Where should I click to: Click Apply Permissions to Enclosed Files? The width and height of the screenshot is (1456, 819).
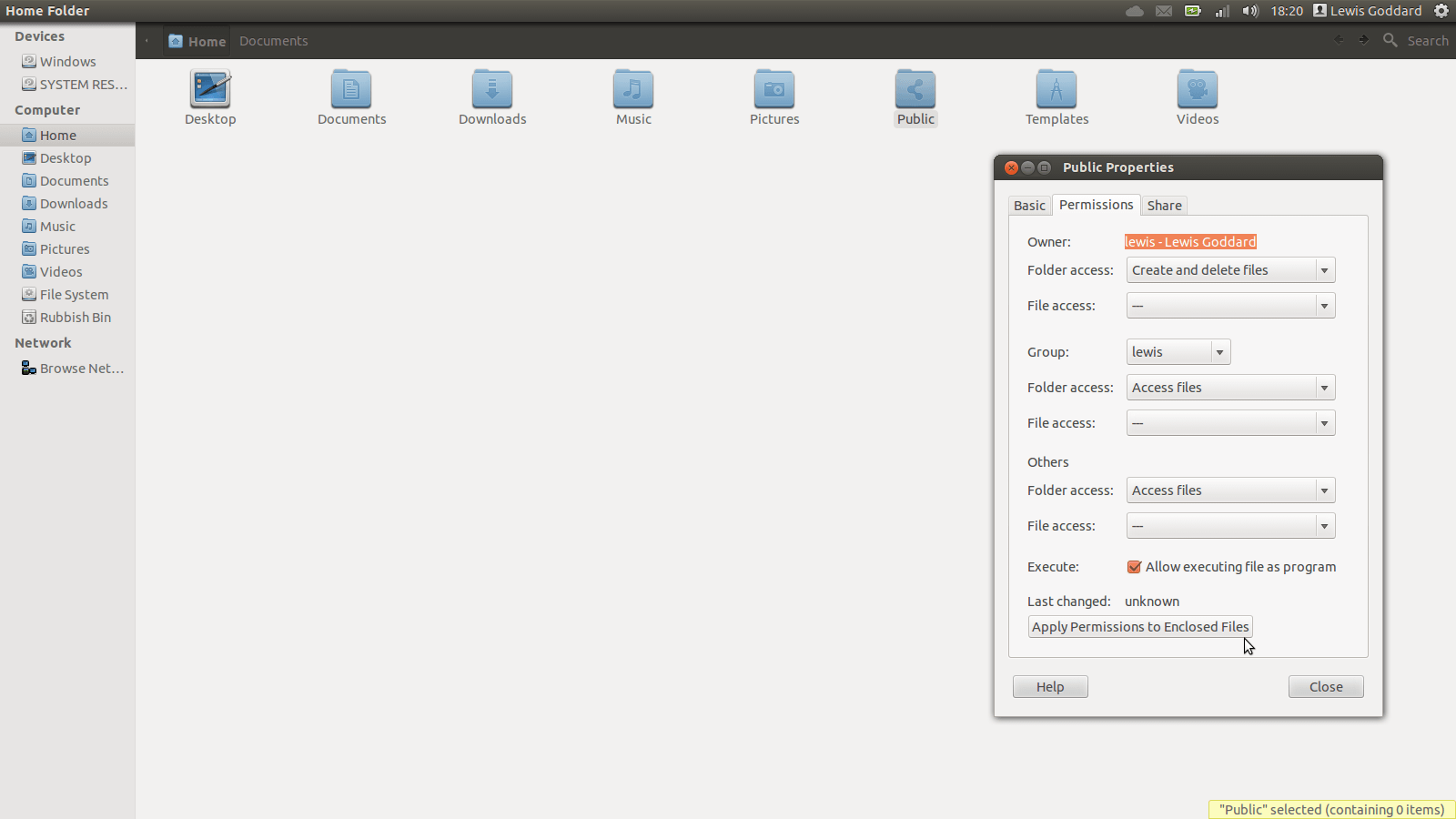[1140, 627]
